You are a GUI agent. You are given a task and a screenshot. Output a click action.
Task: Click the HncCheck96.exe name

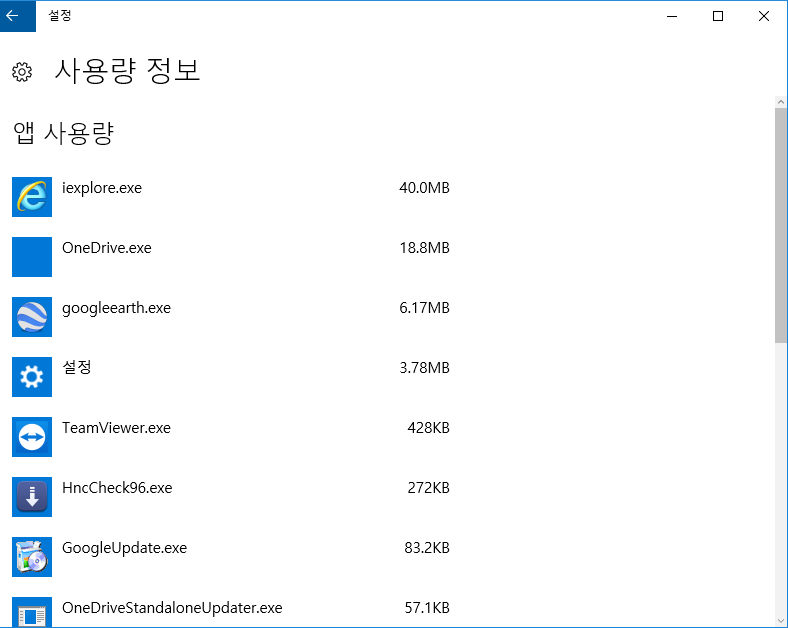(x=117, y=488)
